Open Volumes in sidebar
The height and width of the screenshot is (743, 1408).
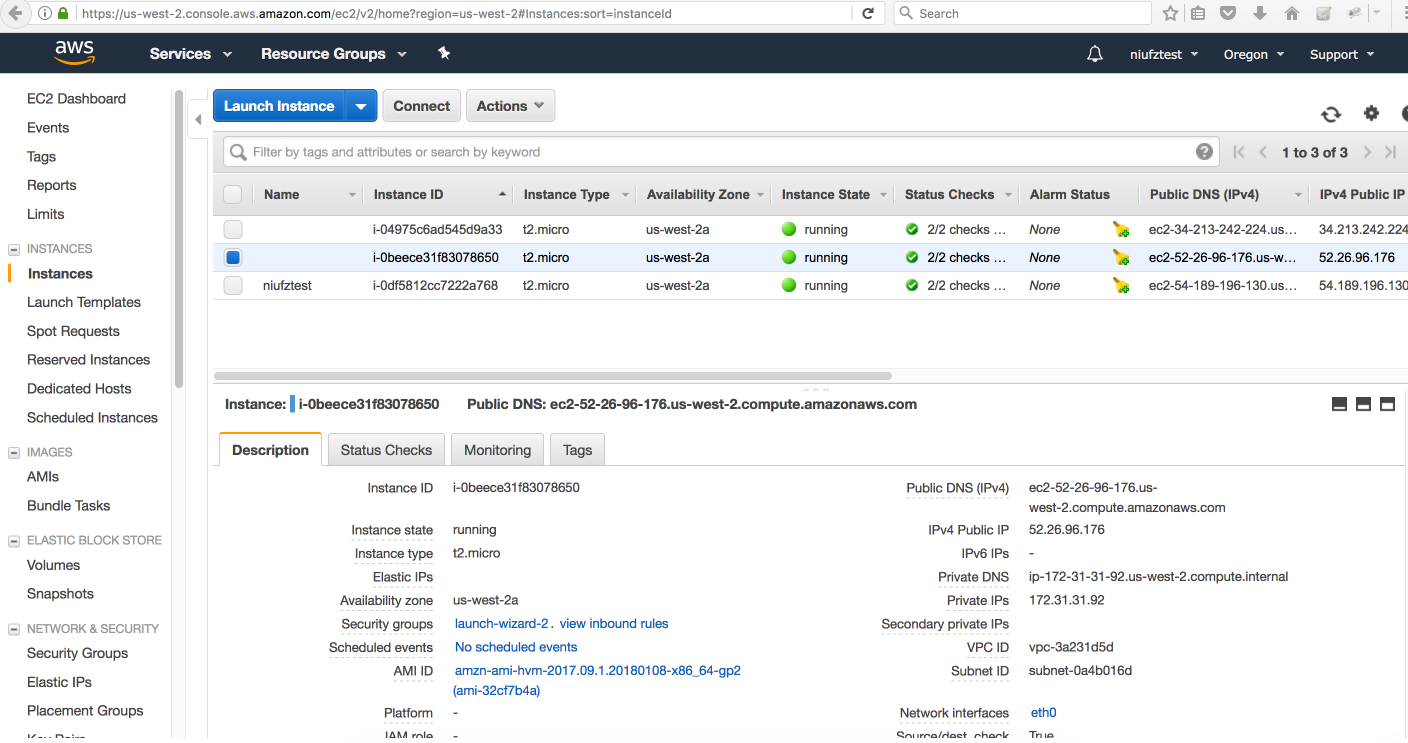click(53, 565)
